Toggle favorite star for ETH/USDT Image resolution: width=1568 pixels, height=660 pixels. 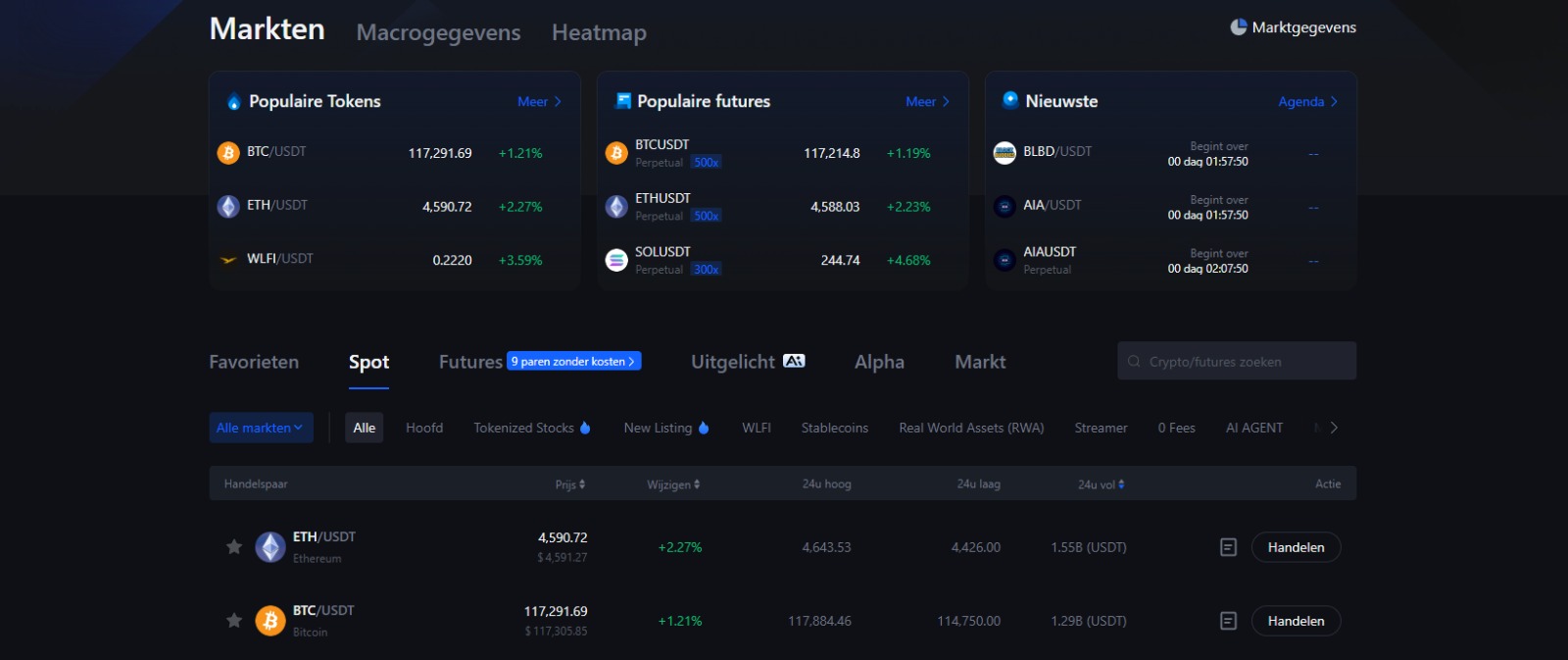pyautogui.click(x=234, y=547)
